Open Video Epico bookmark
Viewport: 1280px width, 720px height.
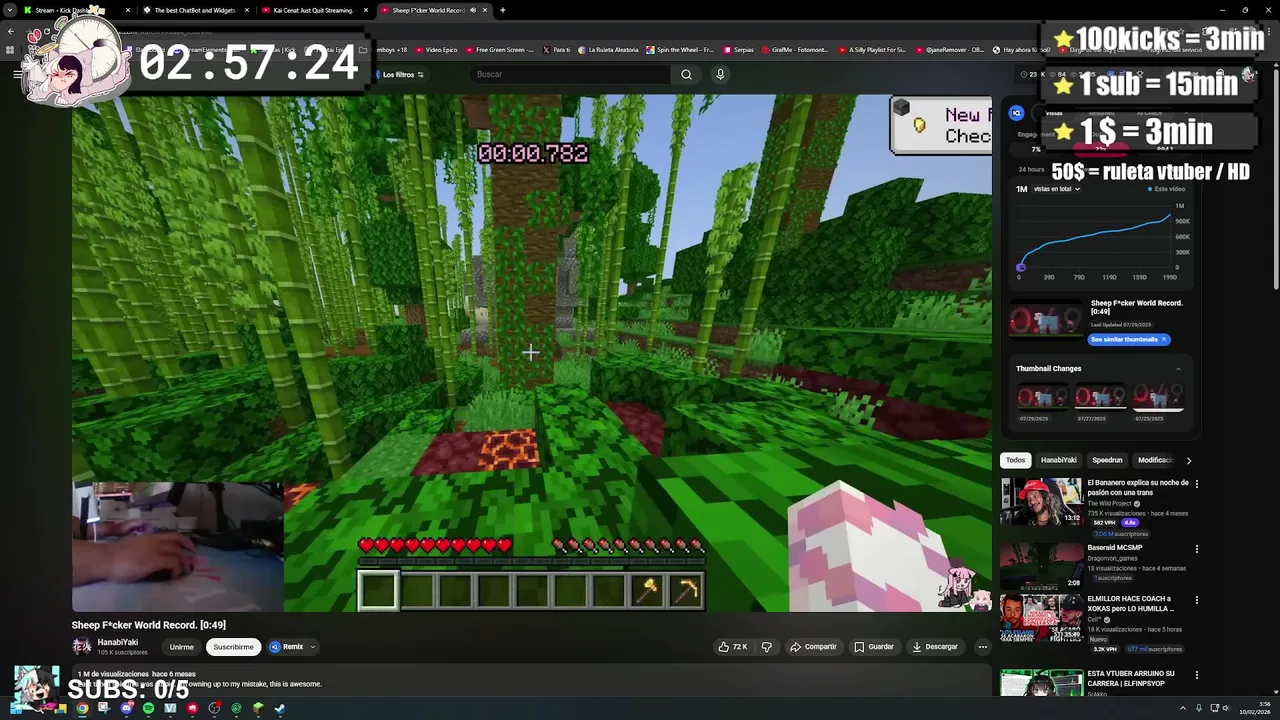[x=436, y=49]
